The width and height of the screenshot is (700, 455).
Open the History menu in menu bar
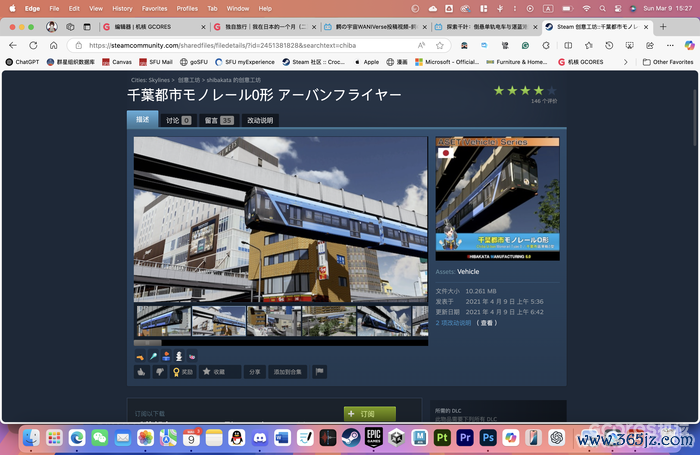(x=122, y=8)
